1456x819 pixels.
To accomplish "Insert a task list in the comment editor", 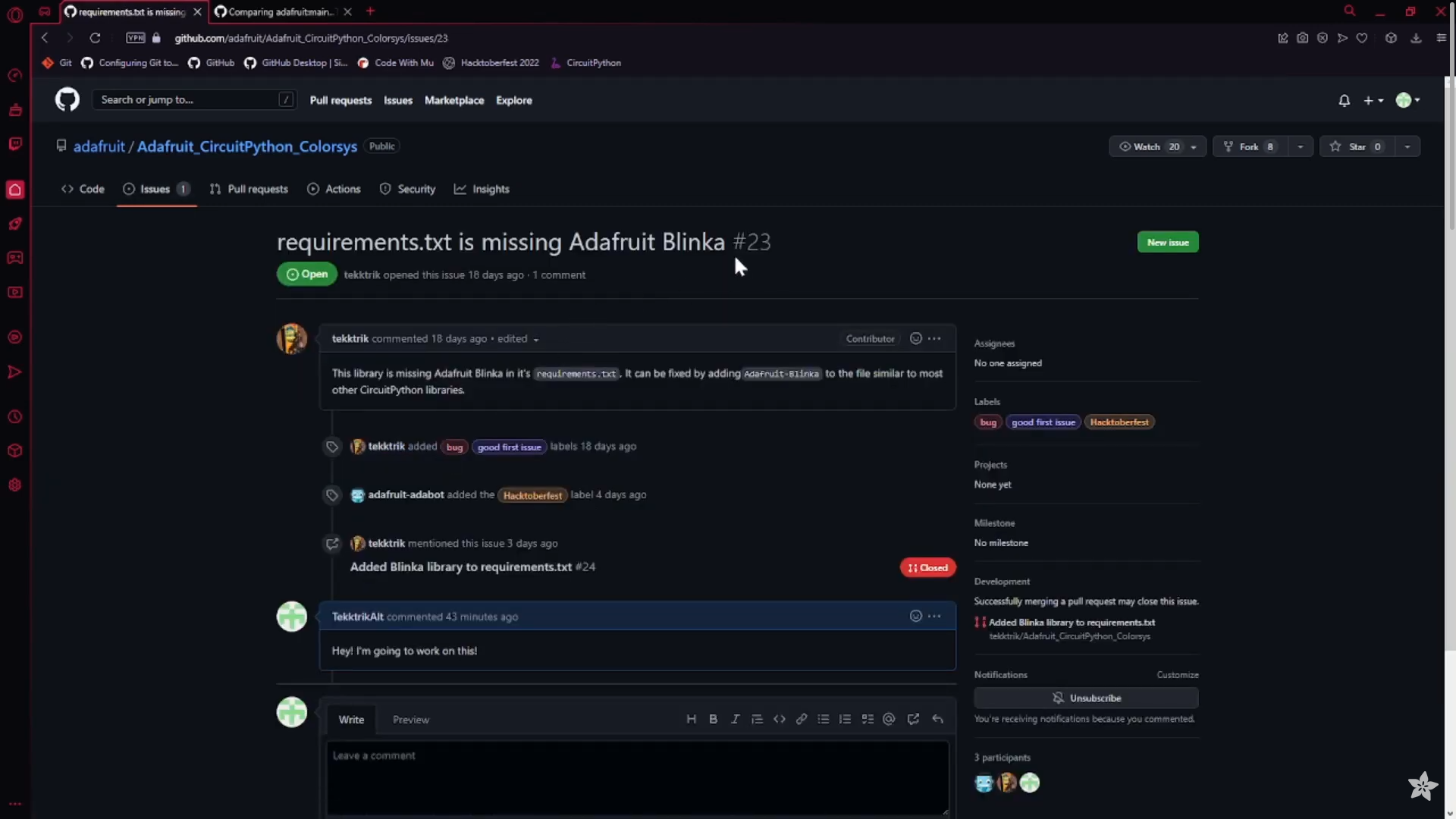I will click(x=868, y=719).
